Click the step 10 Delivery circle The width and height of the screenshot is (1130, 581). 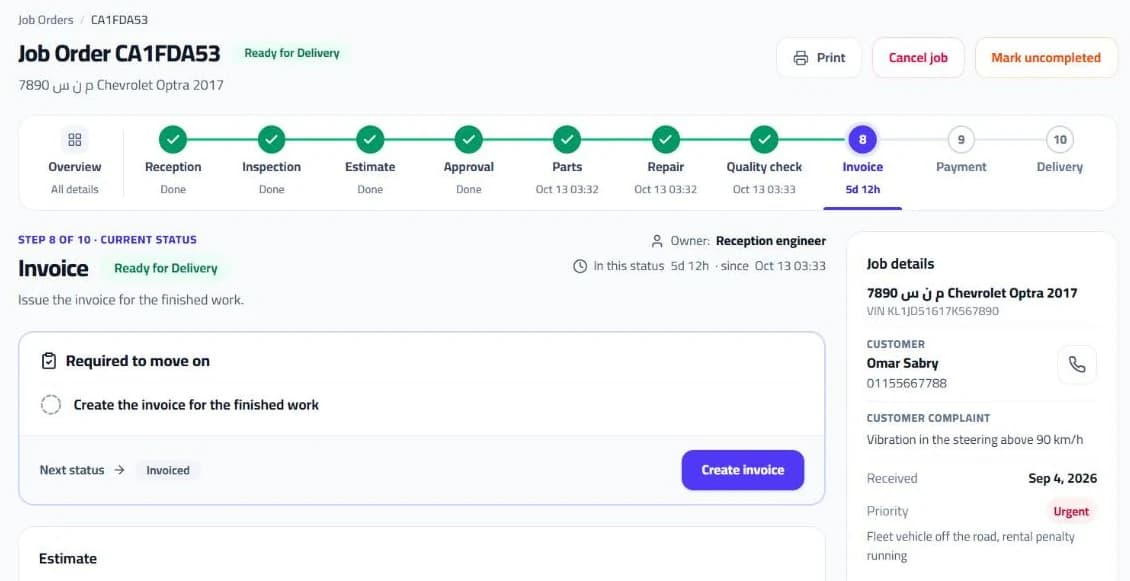[x=1060, y=139]
